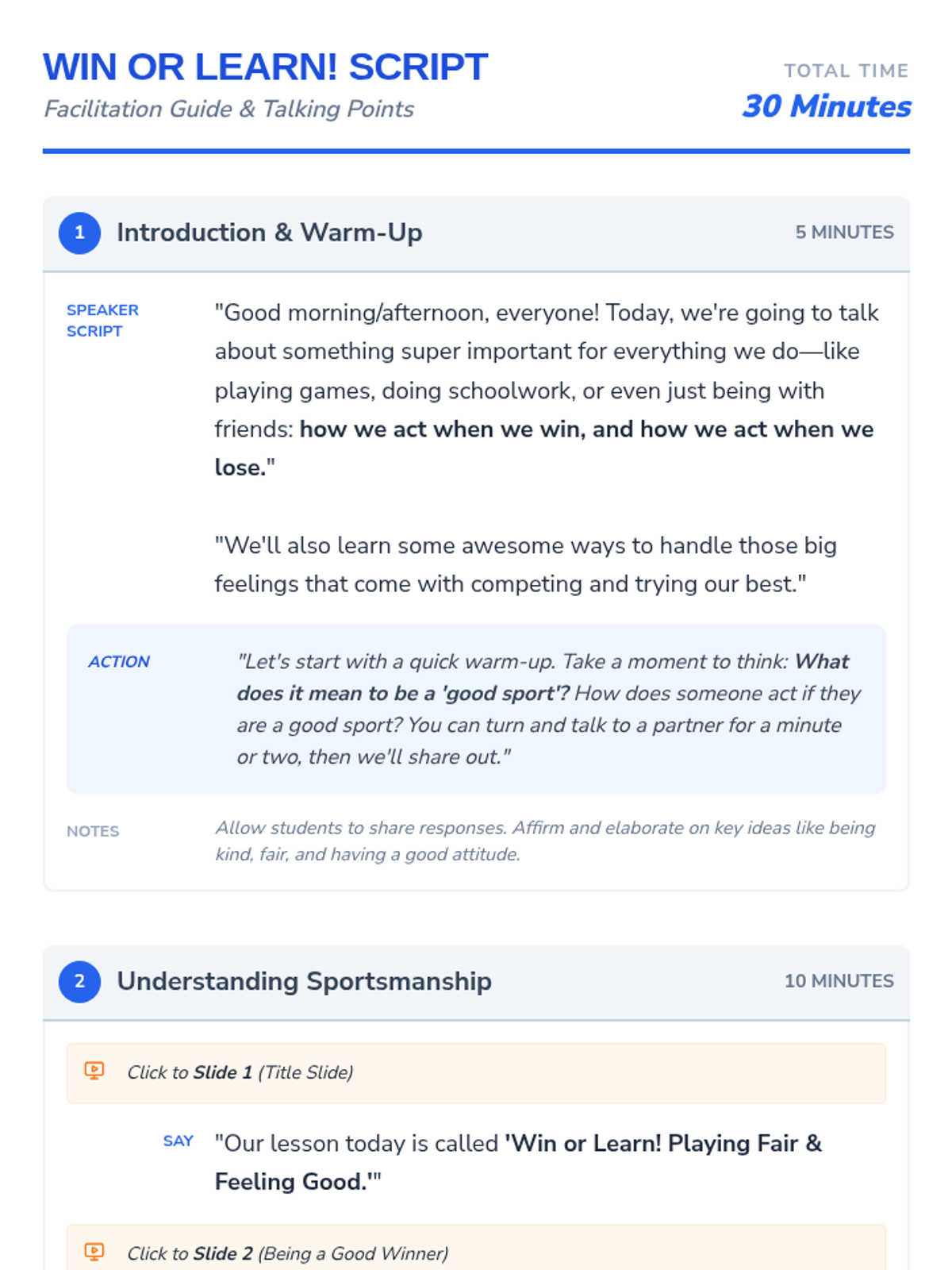Expand the 'Understanding Sportsmanship' section heading

click(304, 982)
